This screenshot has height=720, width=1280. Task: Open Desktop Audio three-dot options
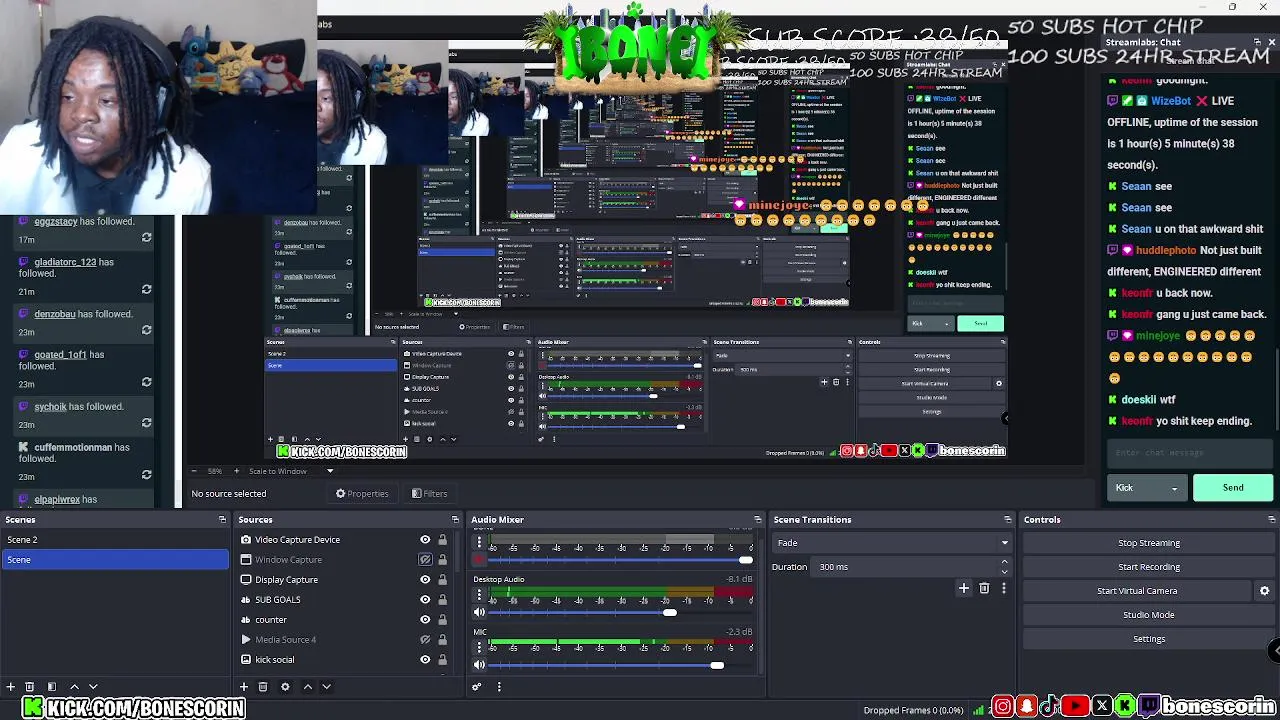(x=479, y=596)
